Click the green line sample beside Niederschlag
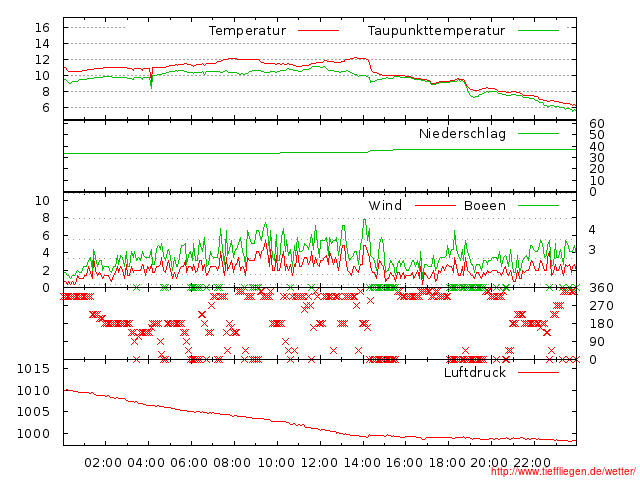 tap(538, 133)
